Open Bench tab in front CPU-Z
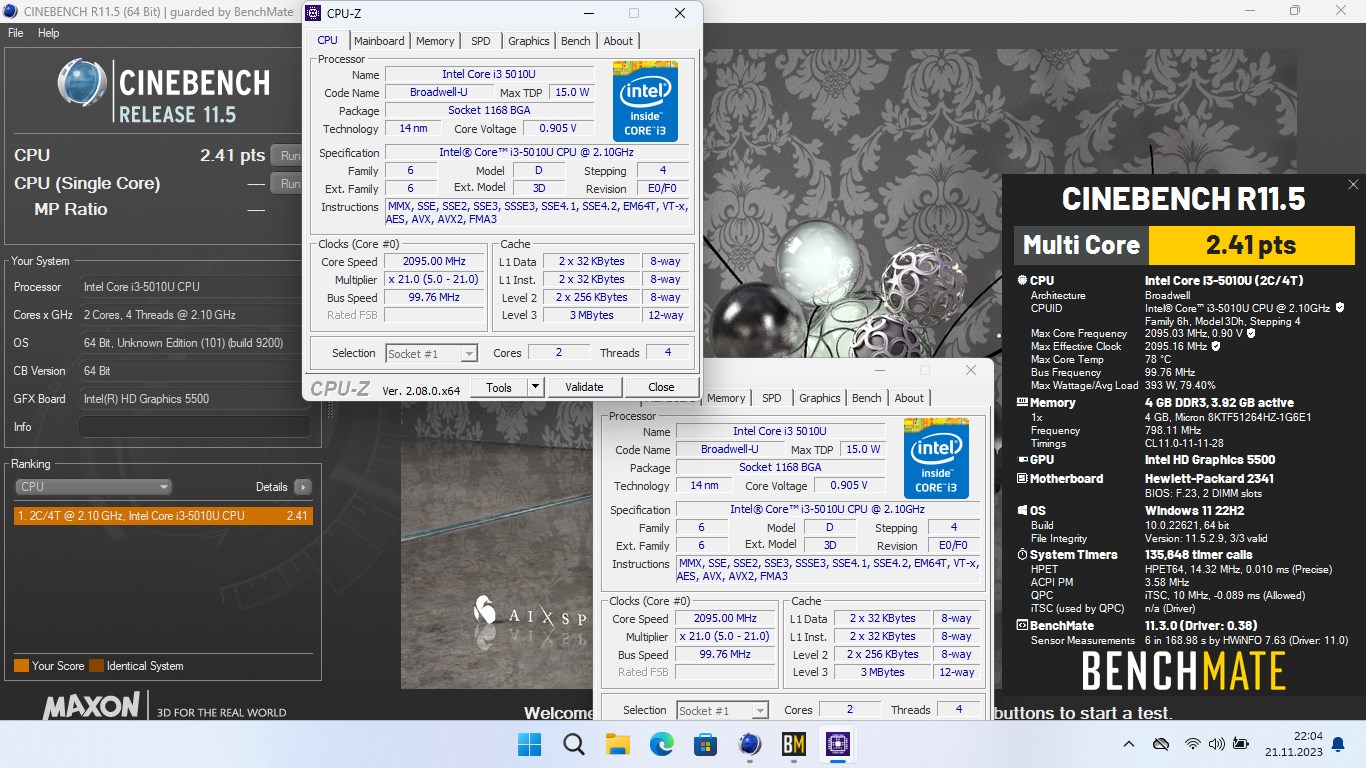The width and height of the screenshot is (1366, 768). pyautogui.click(x=576, y=41)
